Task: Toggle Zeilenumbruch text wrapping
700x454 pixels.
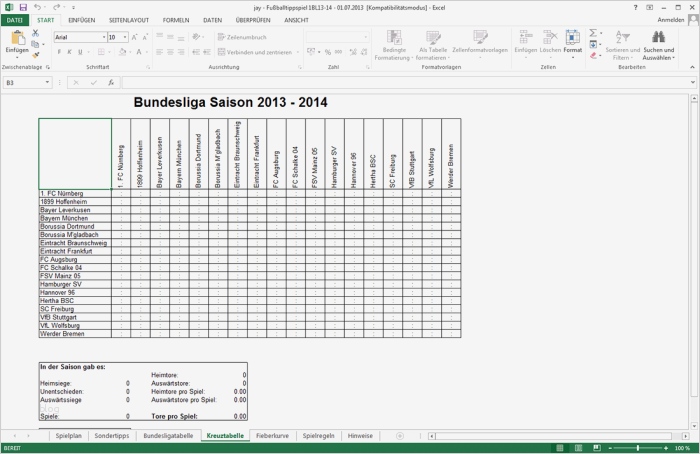Action: pos(242,37)
